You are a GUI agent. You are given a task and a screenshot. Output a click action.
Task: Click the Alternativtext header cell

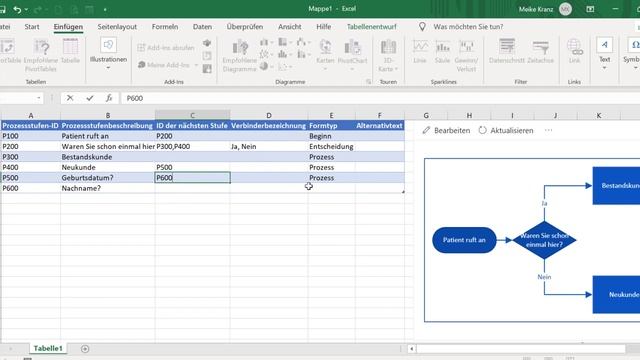click(x=379, y=126)
